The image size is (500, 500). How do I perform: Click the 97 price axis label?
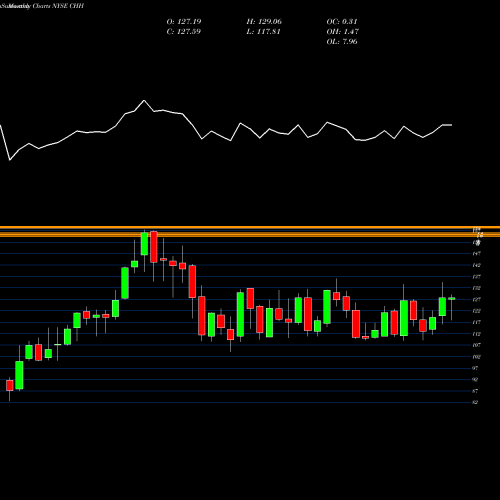coord(475,368)
